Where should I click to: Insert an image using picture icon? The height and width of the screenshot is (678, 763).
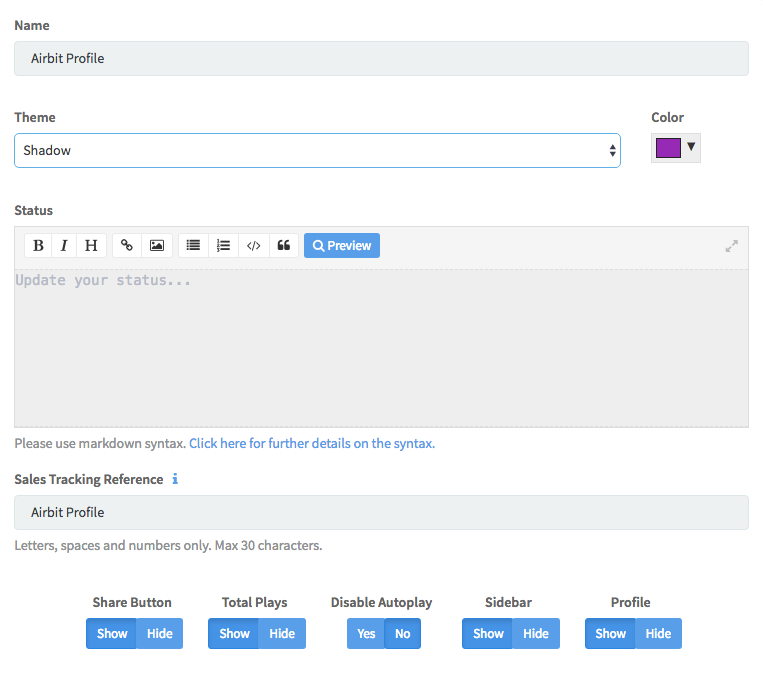pyautogui.click(x=157, y=245)
